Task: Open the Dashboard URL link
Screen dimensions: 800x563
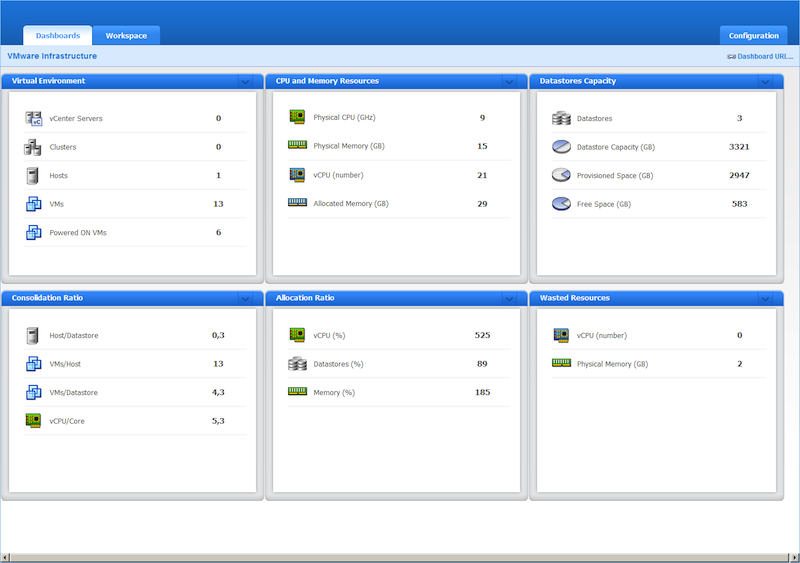Action: point(760,56)
